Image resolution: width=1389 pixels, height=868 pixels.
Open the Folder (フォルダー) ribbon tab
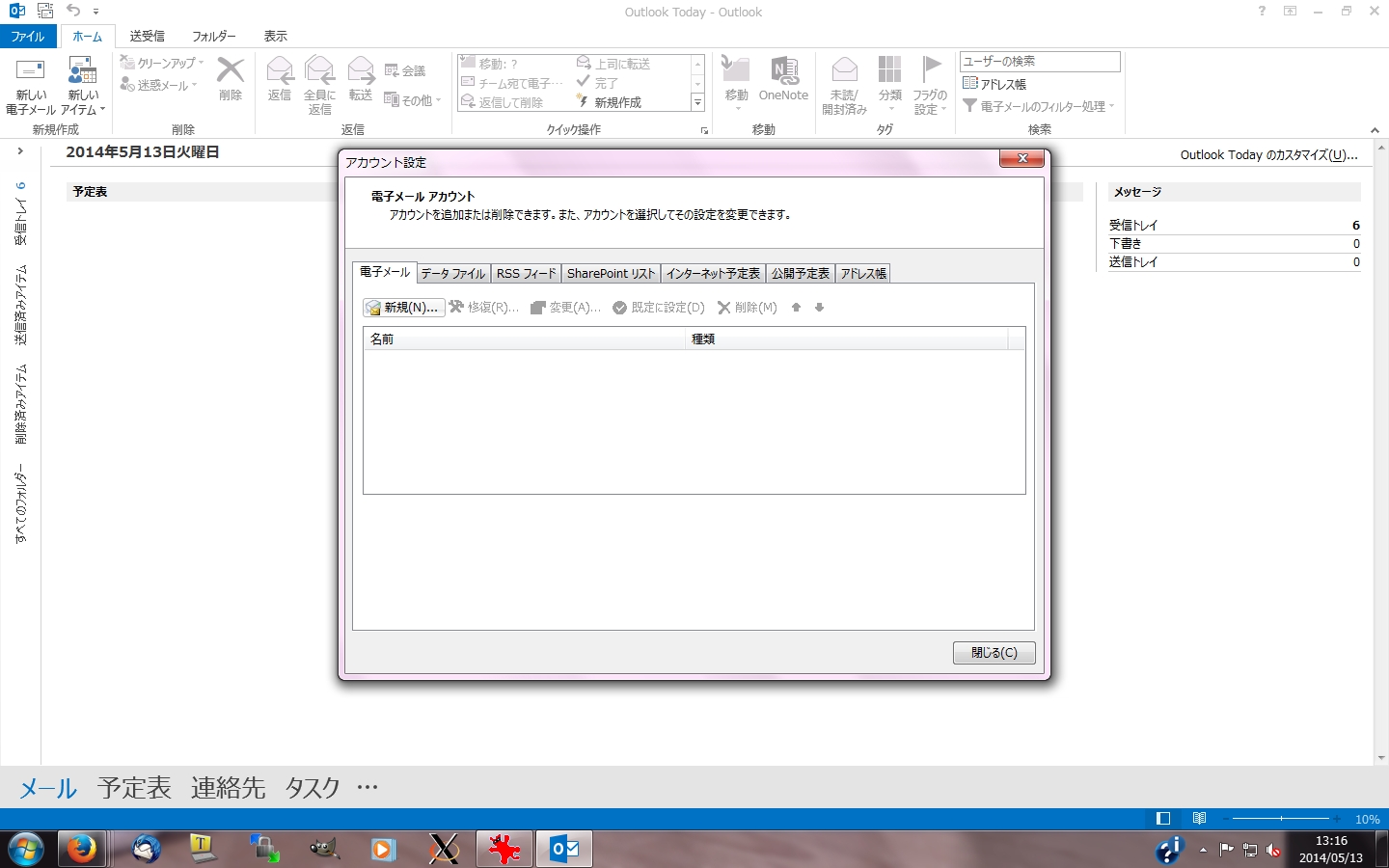coord(214,36)
